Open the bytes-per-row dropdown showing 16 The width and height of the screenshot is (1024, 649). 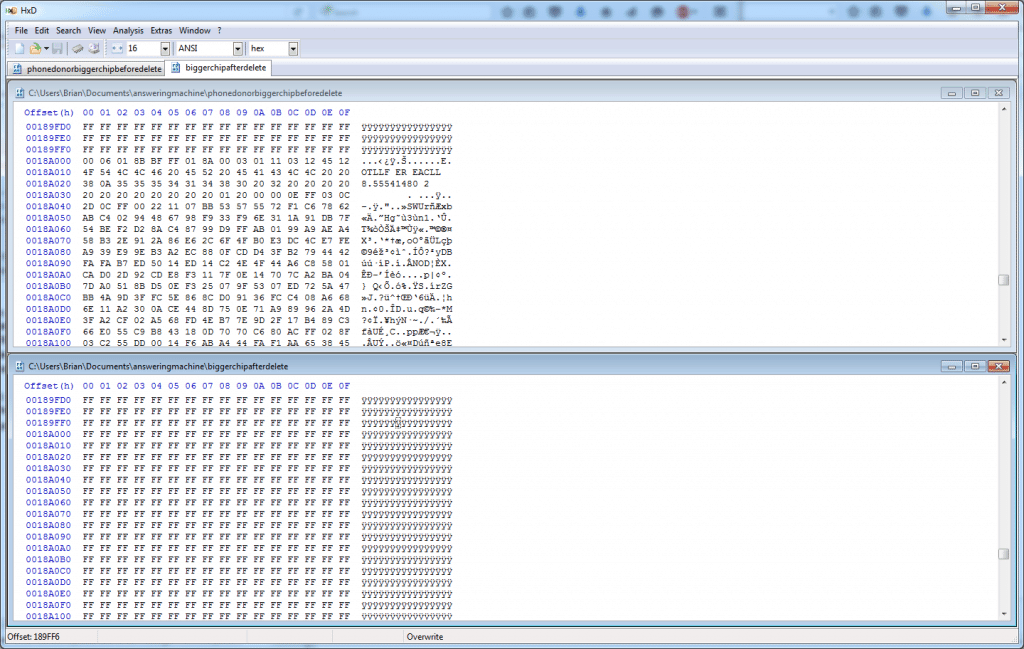point(165,48)
